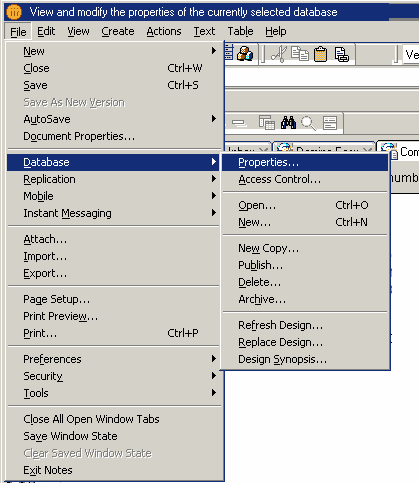The width and height of the screenshot is (419, 483).
Task: Click the magnifying glass search icon
Action: [308, 123]
